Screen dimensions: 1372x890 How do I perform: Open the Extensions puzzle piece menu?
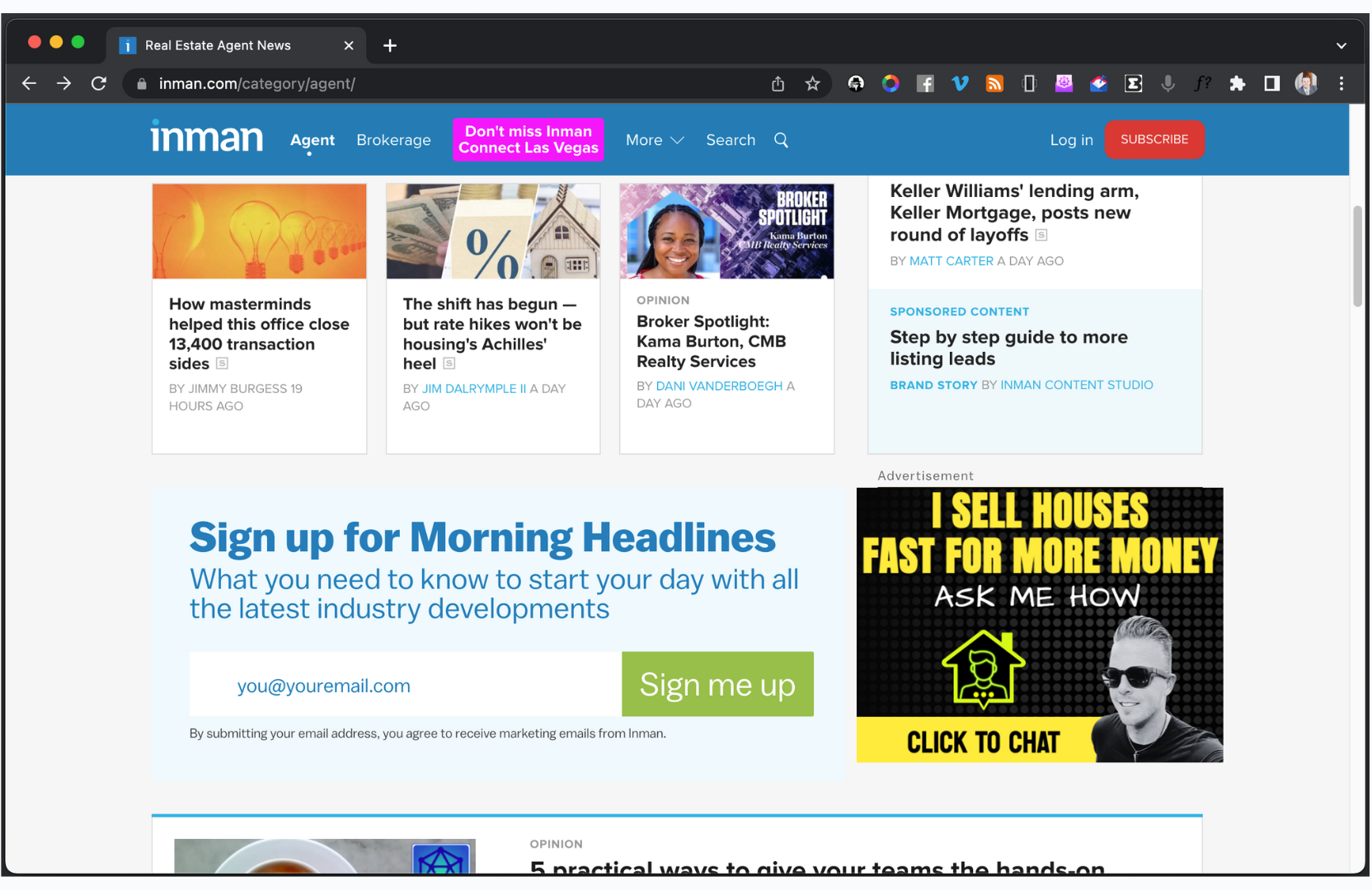pos(1237,83)
